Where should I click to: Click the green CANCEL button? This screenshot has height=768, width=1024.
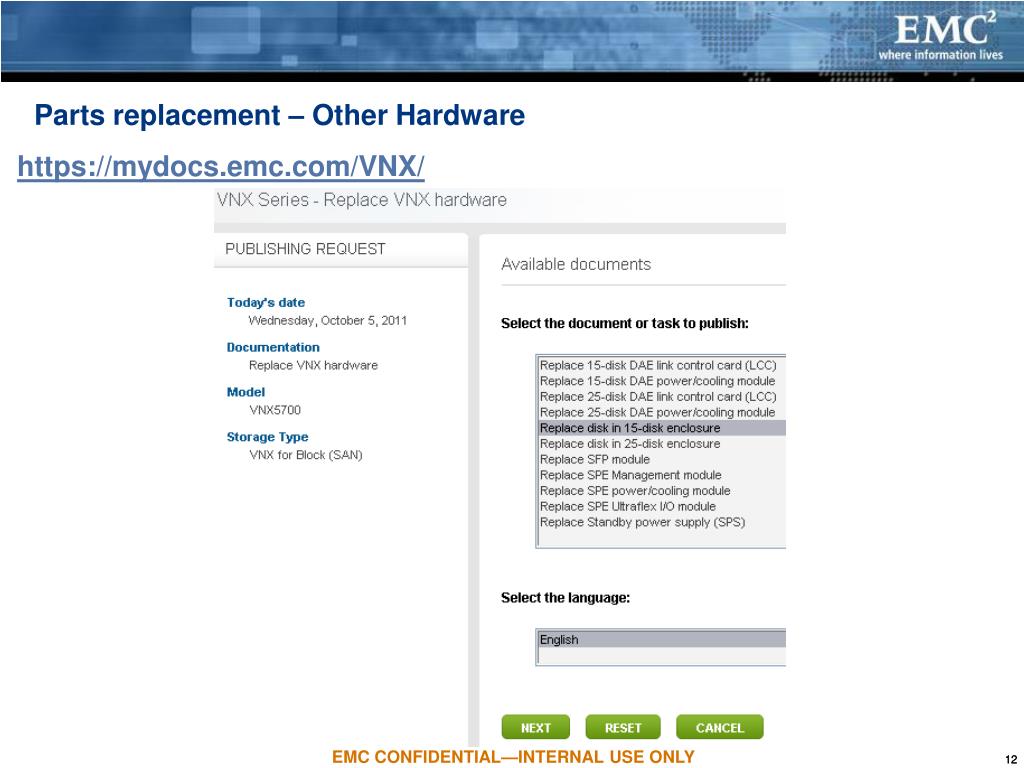pyautogui.click(x=720, y=728)
